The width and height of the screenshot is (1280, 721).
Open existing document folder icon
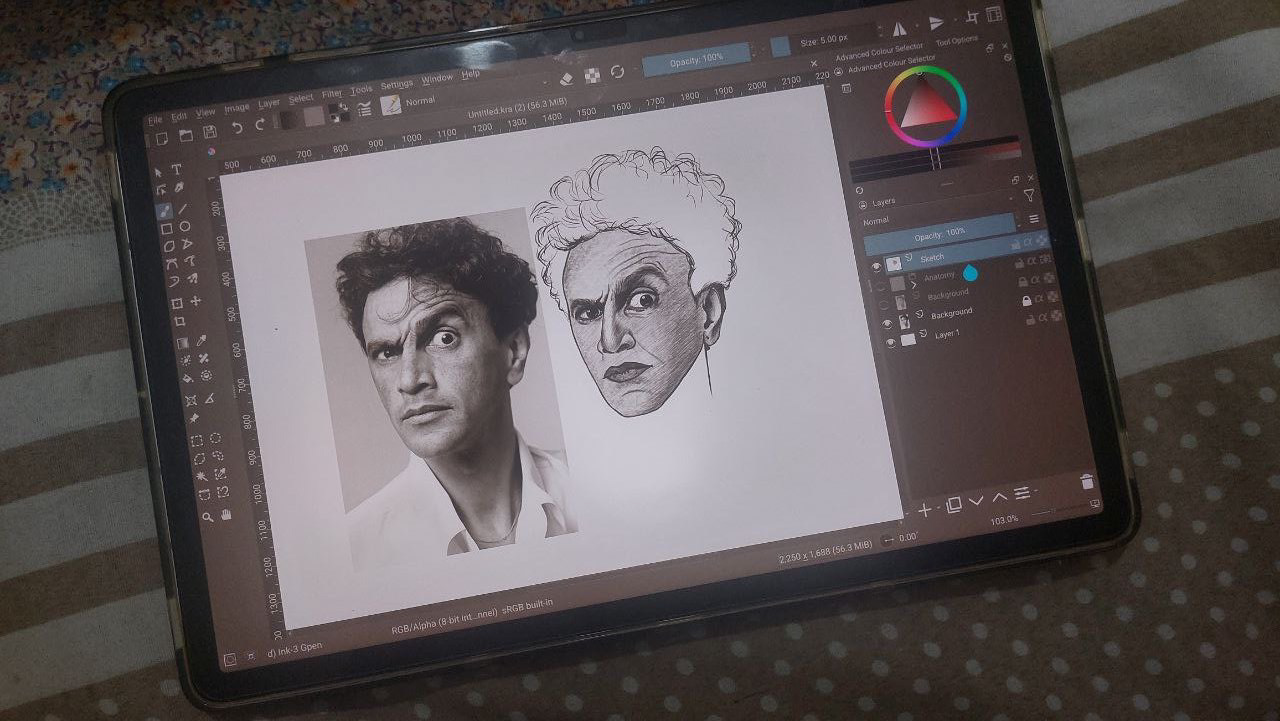186,135
